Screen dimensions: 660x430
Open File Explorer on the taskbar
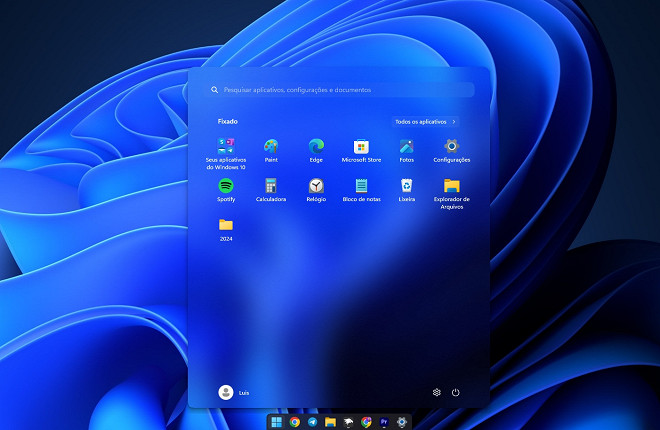pos(330,422)
